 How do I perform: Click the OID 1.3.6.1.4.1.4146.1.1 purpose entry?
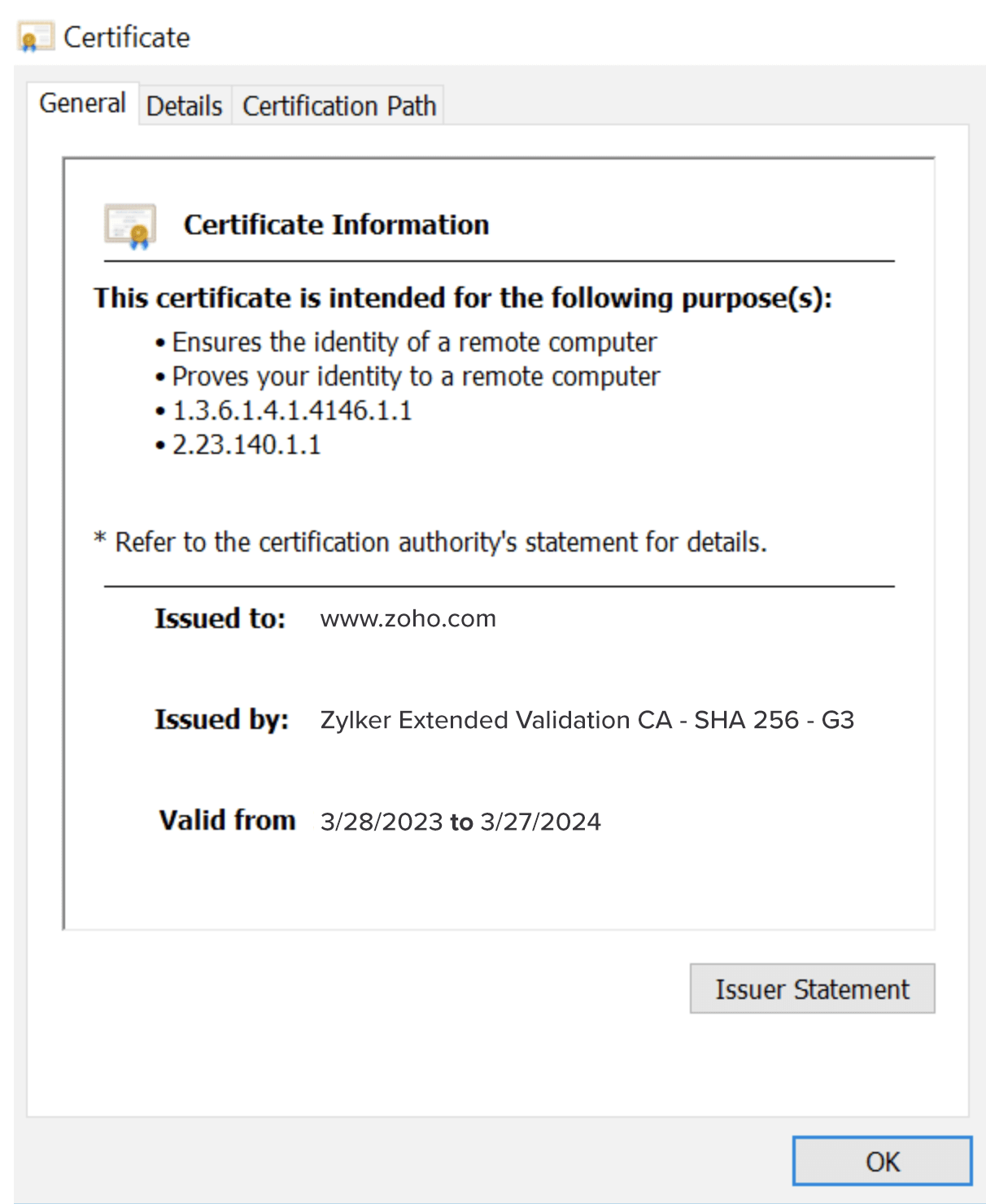click(x=292, y=411)
